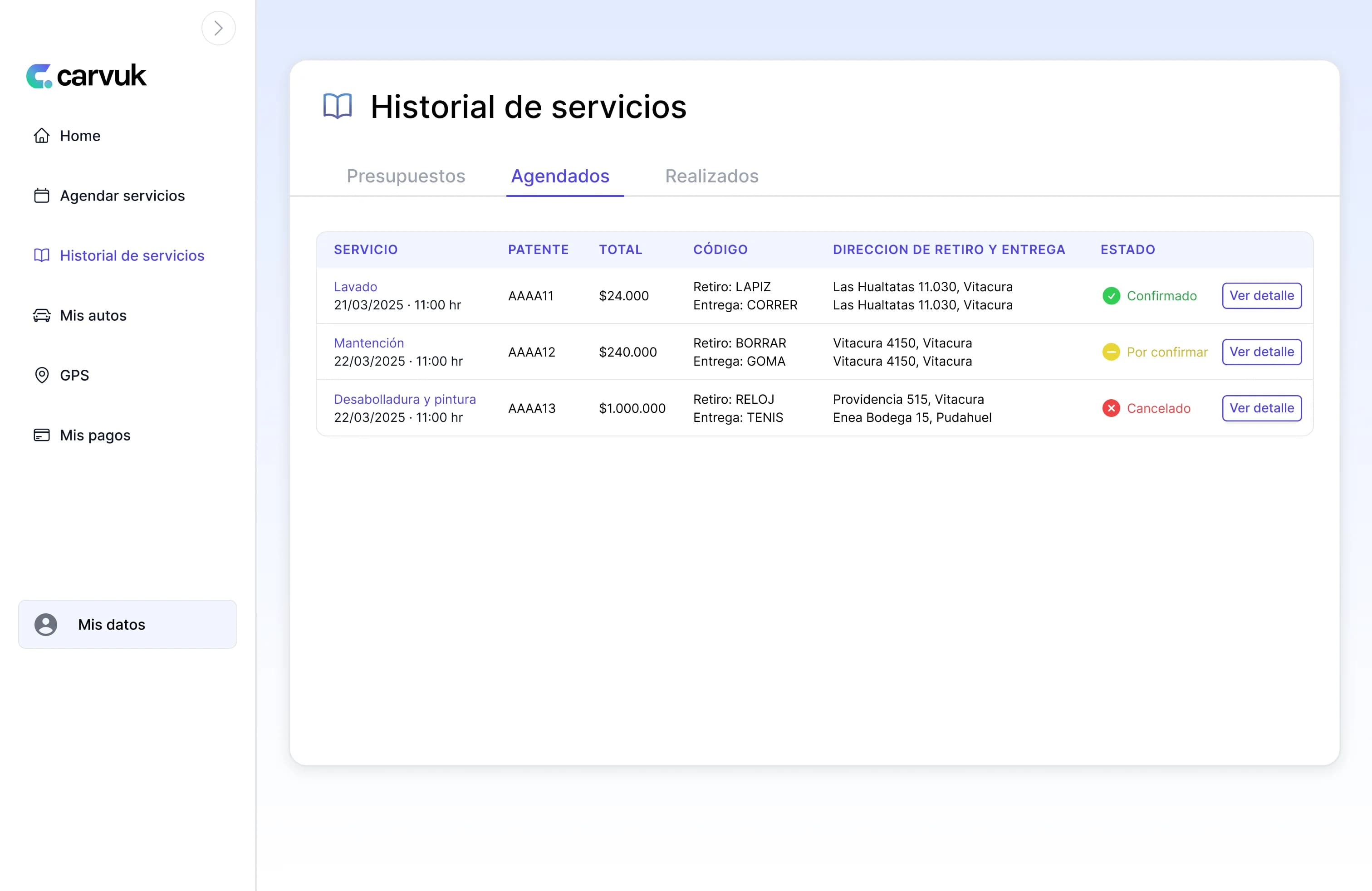Viewport: 1372px width, 891px height.
Task: Click patente AAAA11 cell
Action: [x=530, y=296]
